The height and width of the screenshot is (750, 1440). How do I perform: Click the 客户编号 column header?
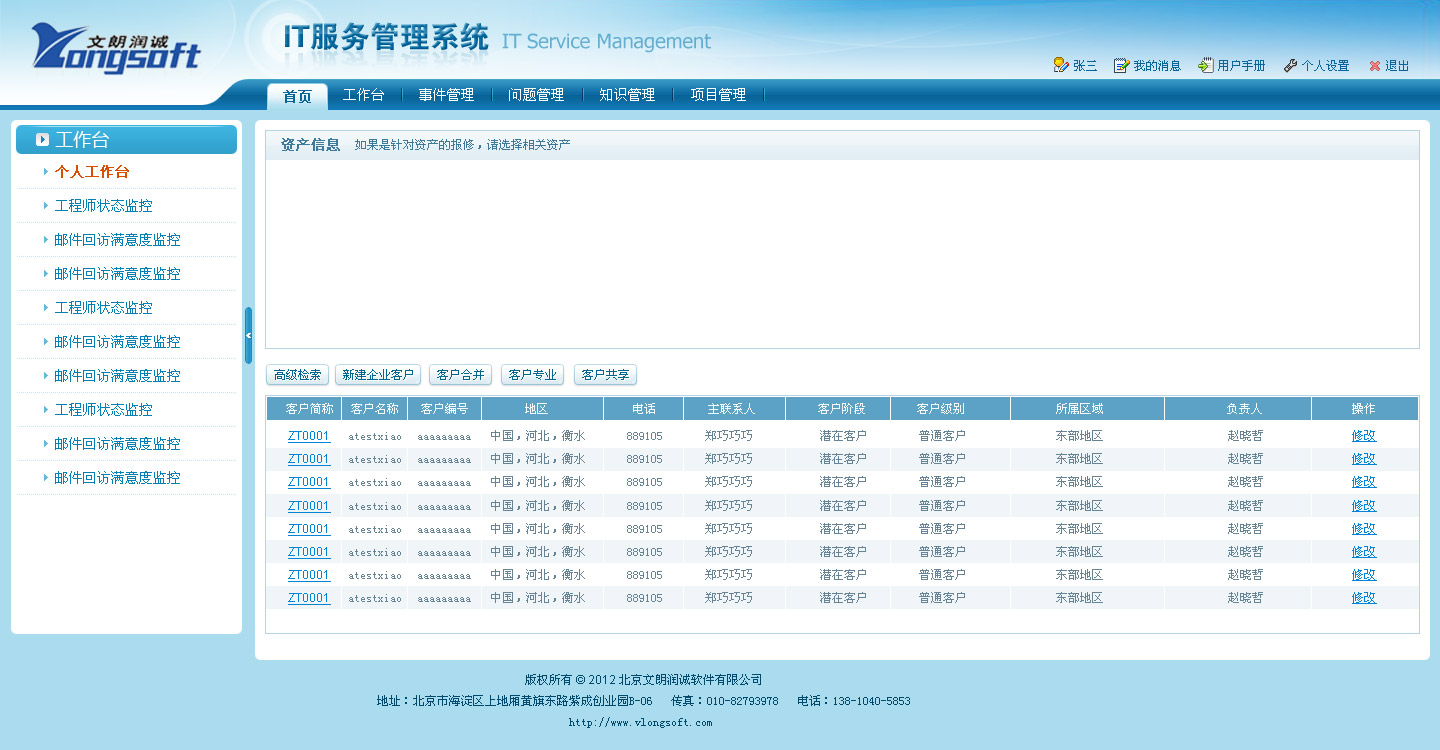click(x=445, y=409)
